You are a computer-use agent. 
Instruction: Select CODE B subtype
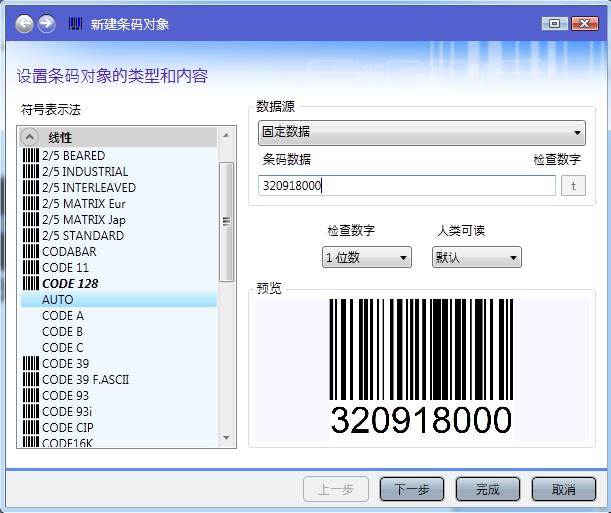[119, 331]
